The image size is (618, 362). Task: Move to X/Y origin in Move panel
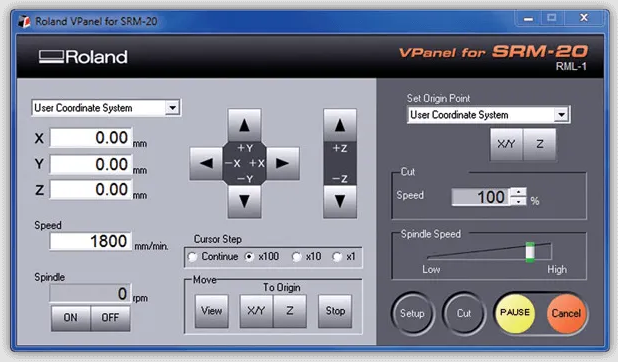coord(256,311)
